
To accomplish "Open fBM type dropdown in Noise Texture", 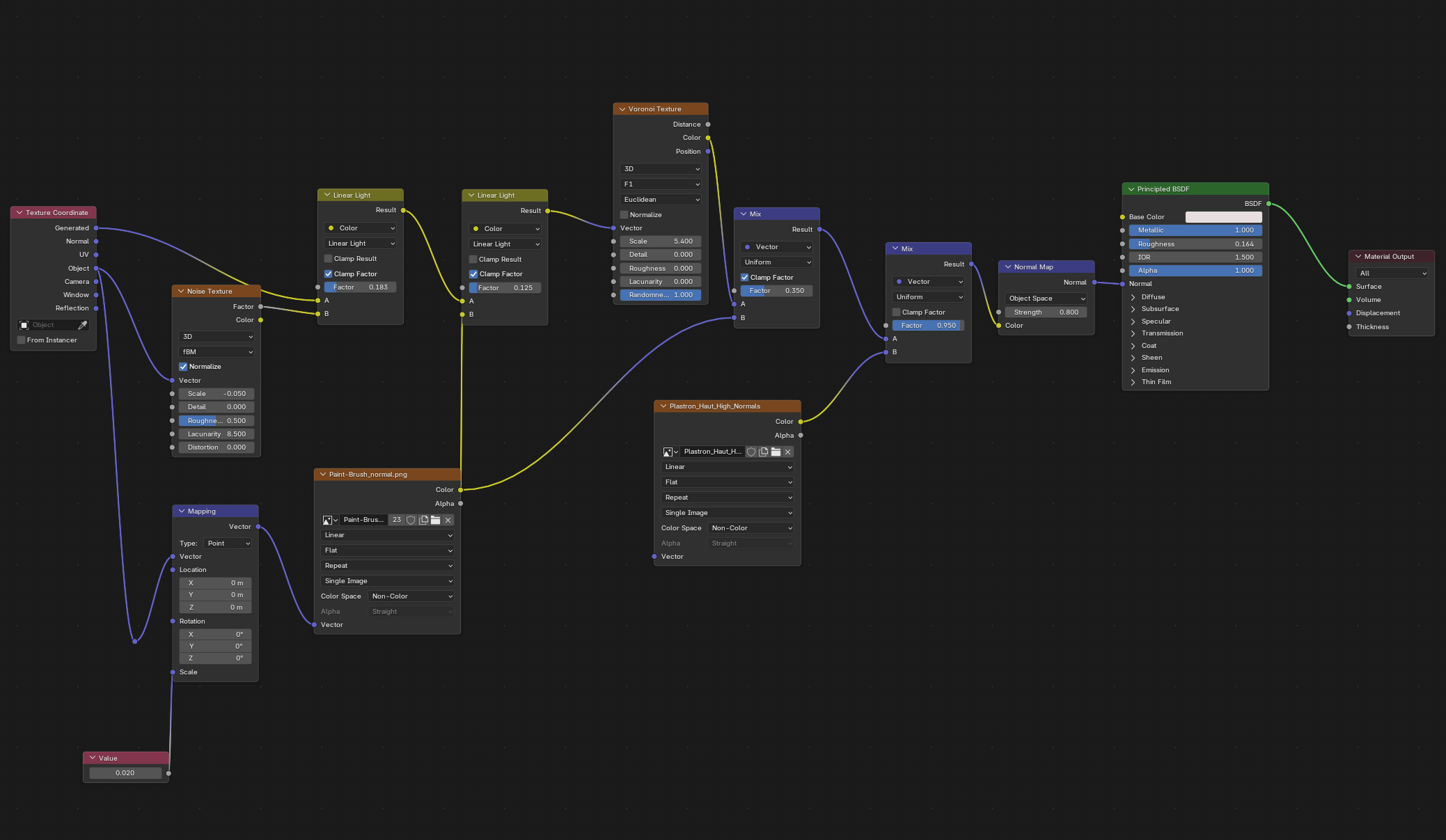I will [x=217, y=352].
